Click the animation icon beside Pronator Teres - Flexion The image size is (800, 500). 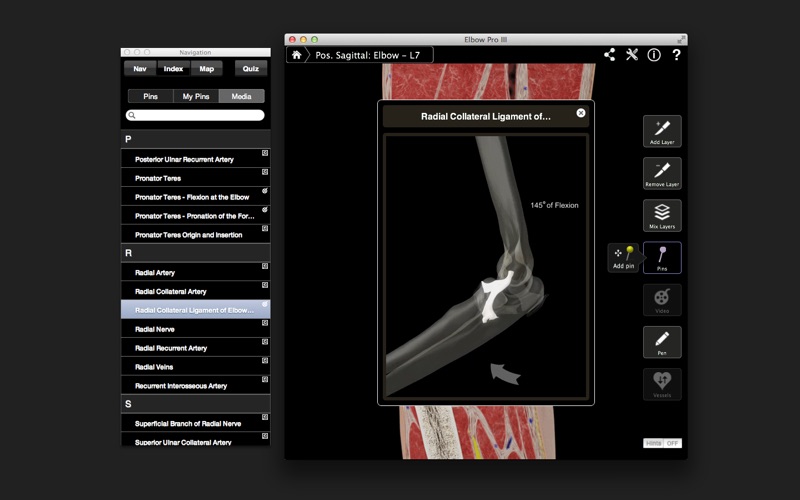pyautogui.click(x=265, y=191)
